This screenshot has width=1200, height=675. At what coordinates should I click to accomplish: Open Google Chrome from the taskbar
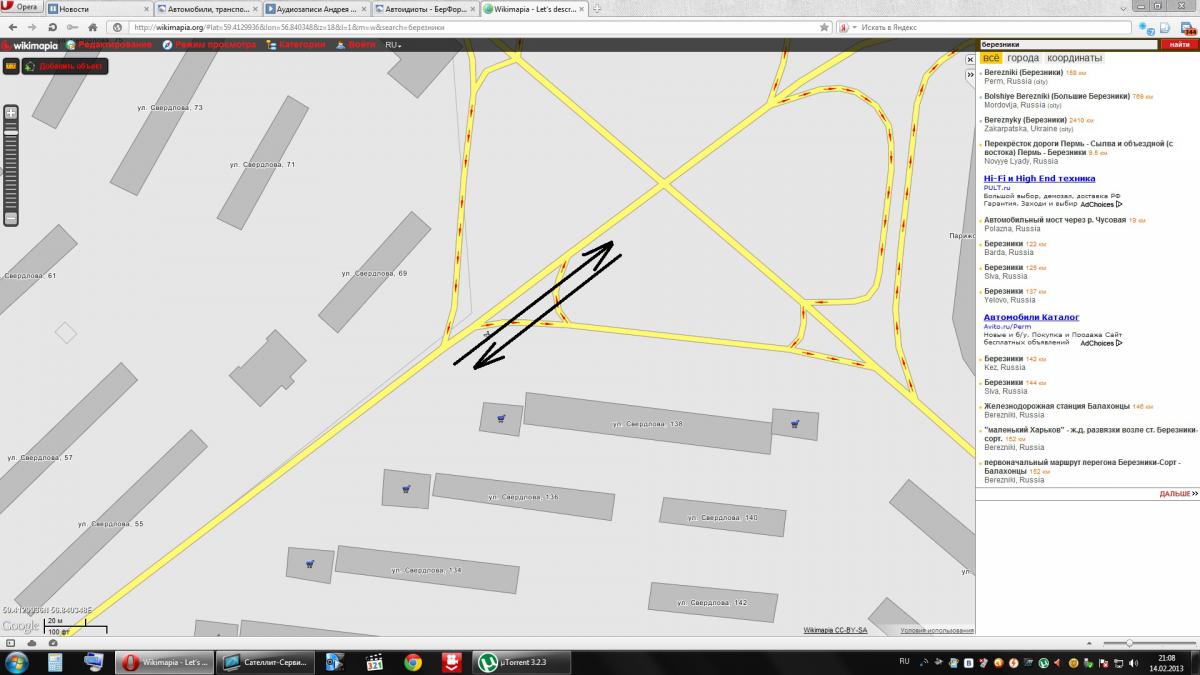pos(412,662)
